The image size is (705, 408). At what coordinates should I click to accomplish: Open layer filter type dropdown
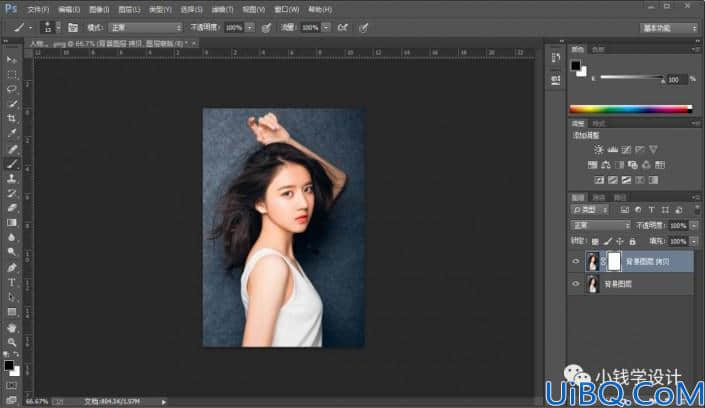tap(590, 210)
